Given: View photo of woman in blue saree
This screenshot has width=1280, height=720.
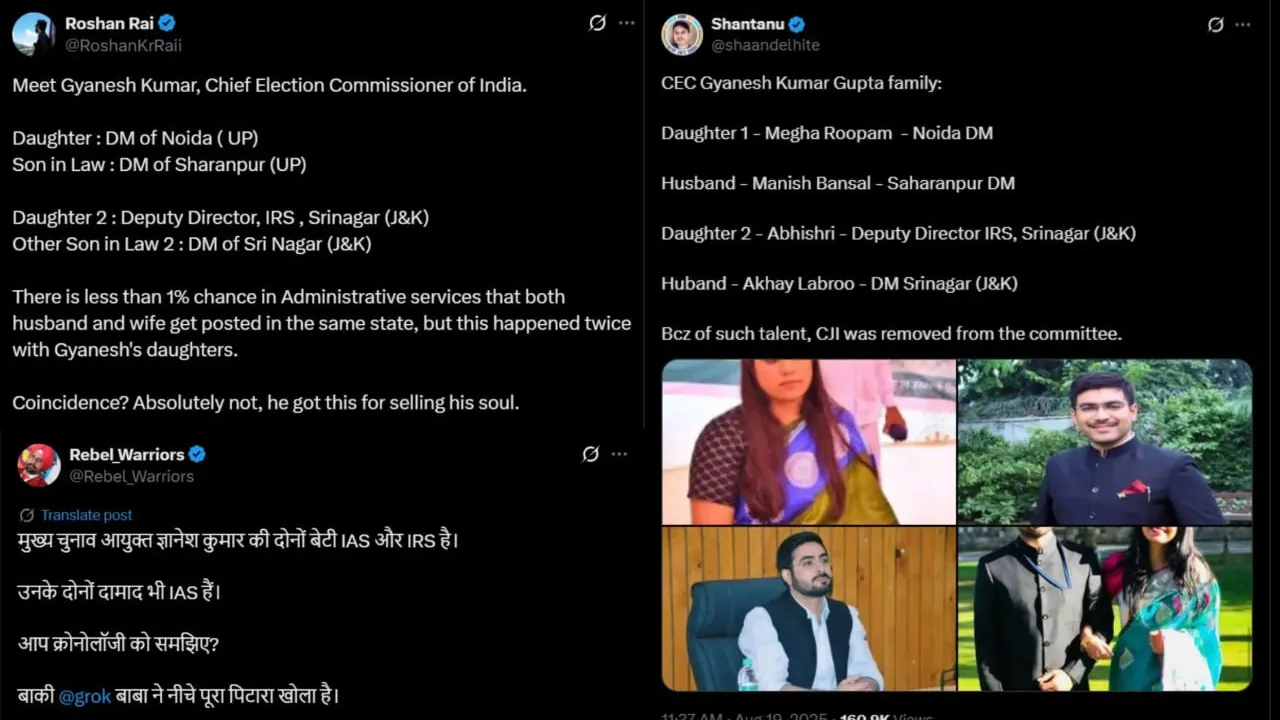Looking at the screenshot, I should click(809, 442).
